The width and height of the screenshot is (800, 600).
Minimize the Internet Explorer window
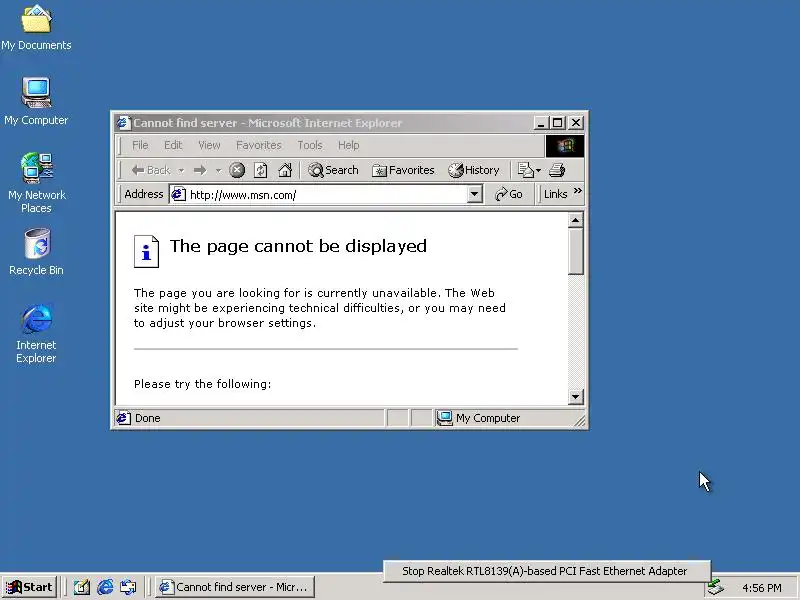pos(541,123)
